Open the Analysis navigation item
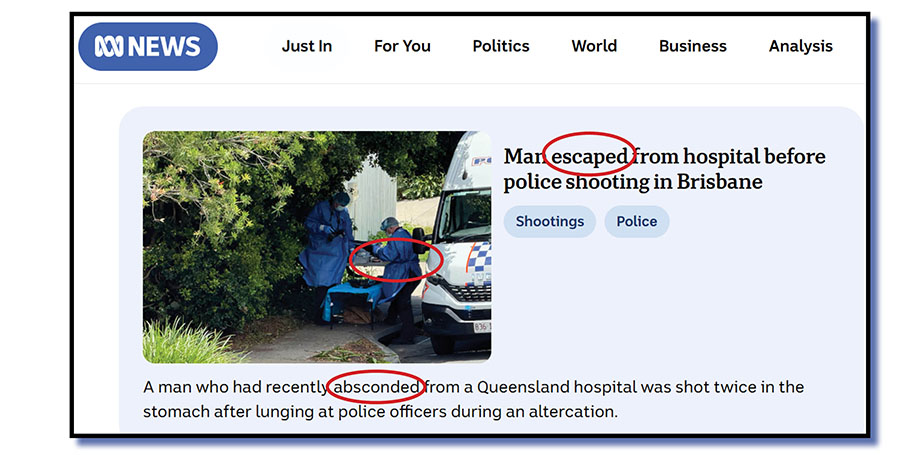The width and height of the screenshot is (907, 455). [x=801, y=46]
